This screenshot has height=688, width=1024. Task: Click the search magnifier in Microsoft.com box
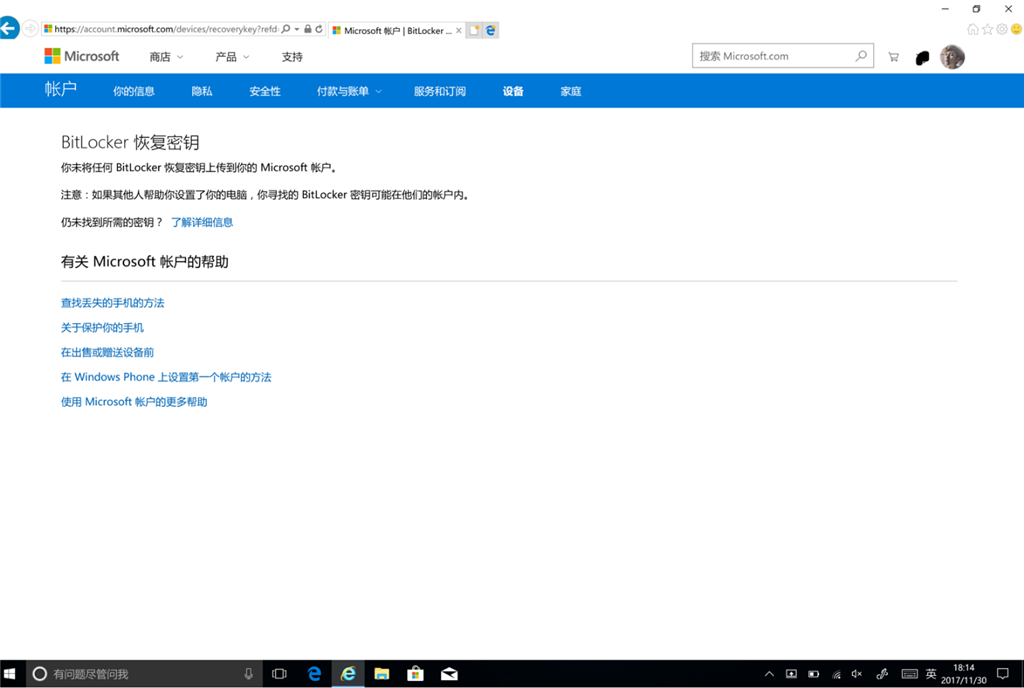pyautogui.click(x=861, y=56)
